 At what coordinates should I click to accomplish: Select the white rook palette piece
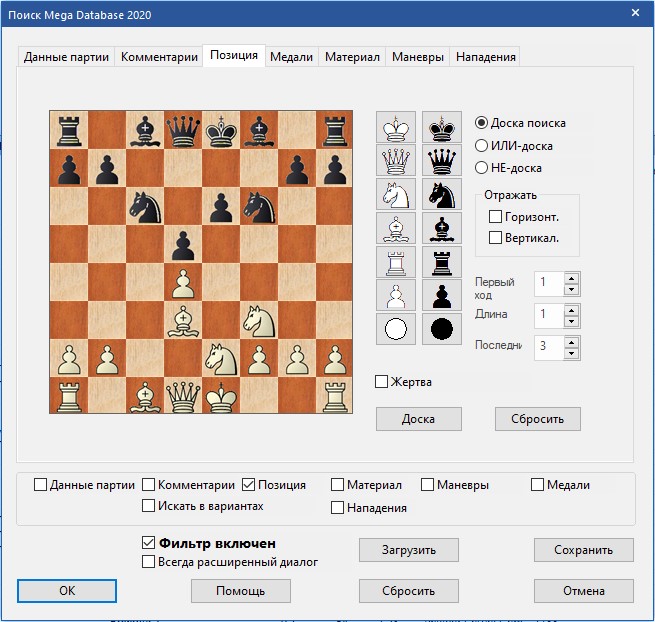[x=396, y=262]
